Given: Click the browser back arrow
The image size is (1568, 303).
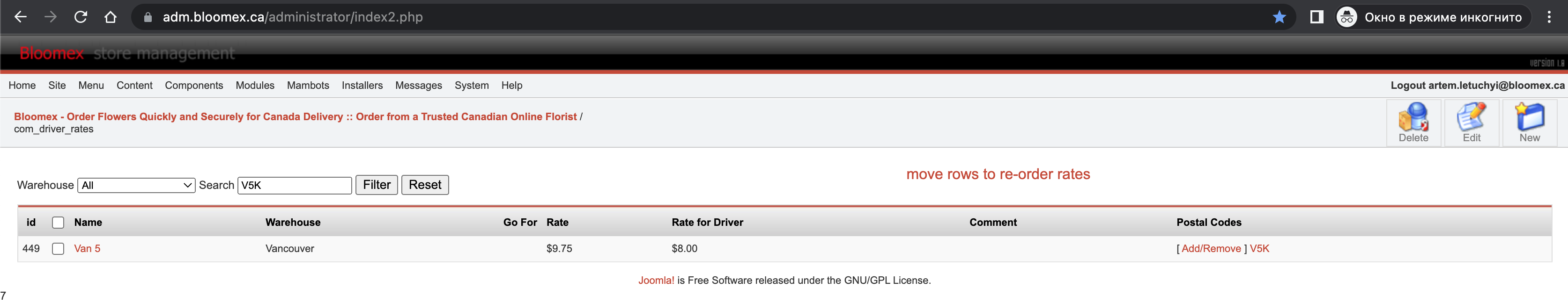Looking at the screenshot, I should [21, 17].
